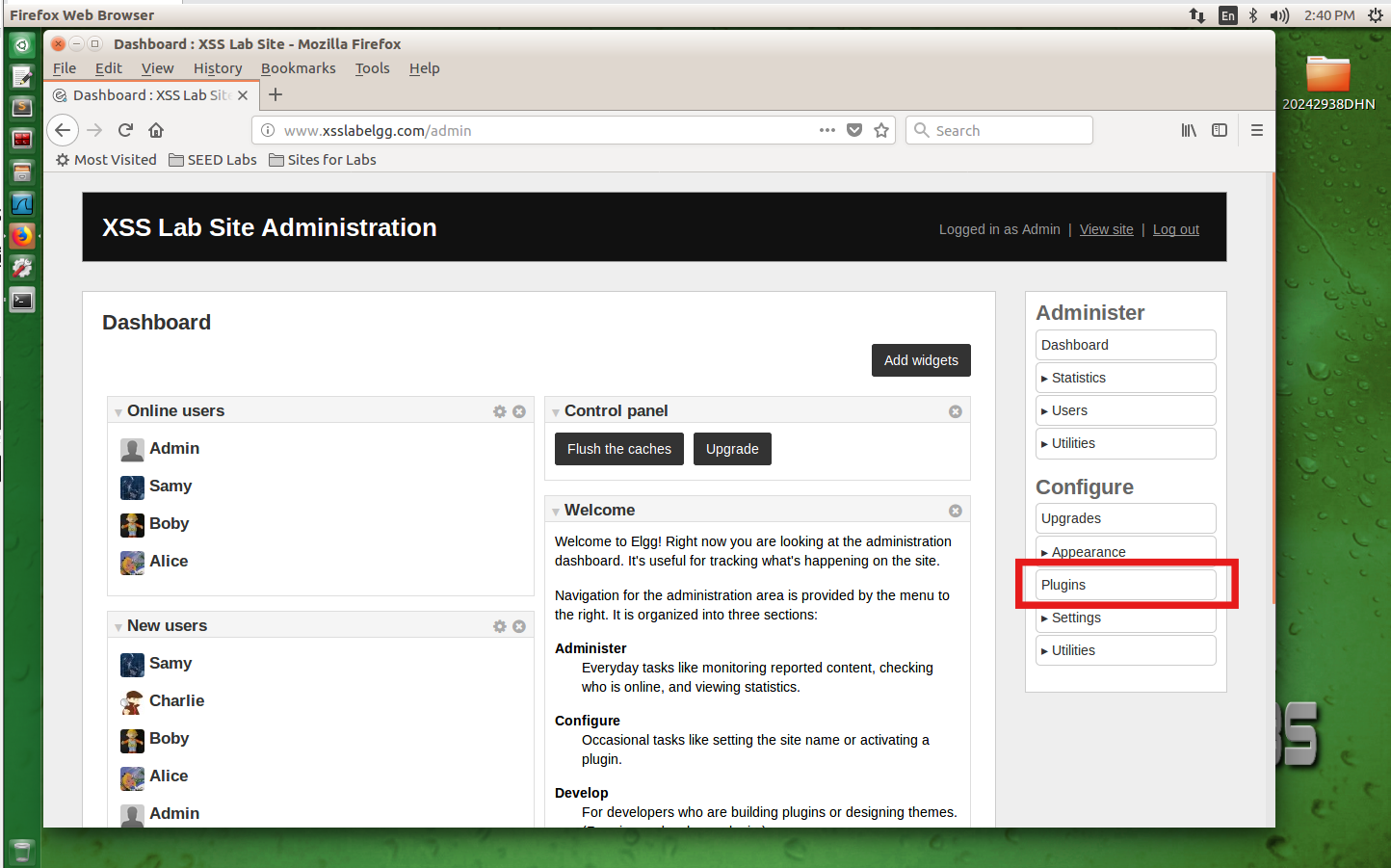
Task: Open the File menu
Action: 65,68
